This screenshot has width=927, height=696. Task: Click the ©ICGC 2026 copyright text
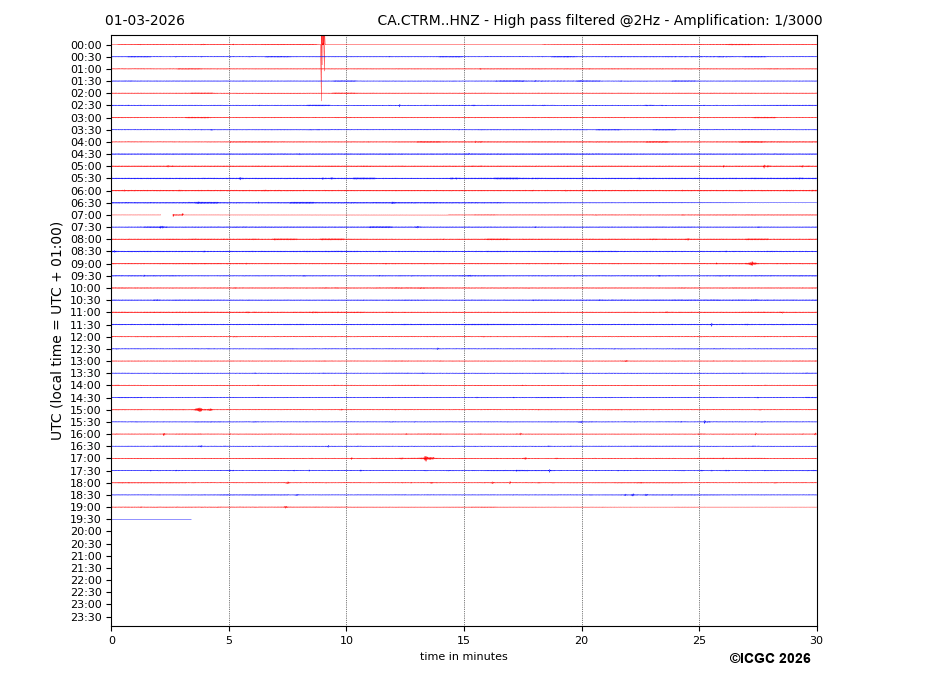coord(769,659)
